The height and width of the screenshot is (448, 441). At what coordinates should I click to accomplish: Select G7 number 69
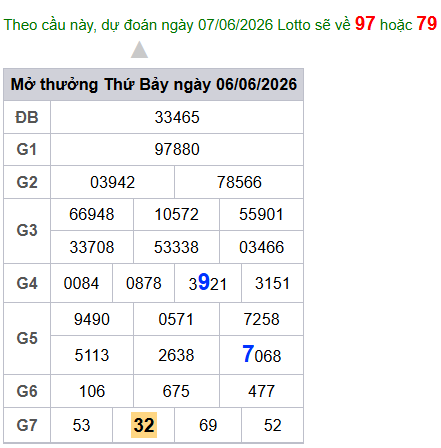[x=208, y=425]
